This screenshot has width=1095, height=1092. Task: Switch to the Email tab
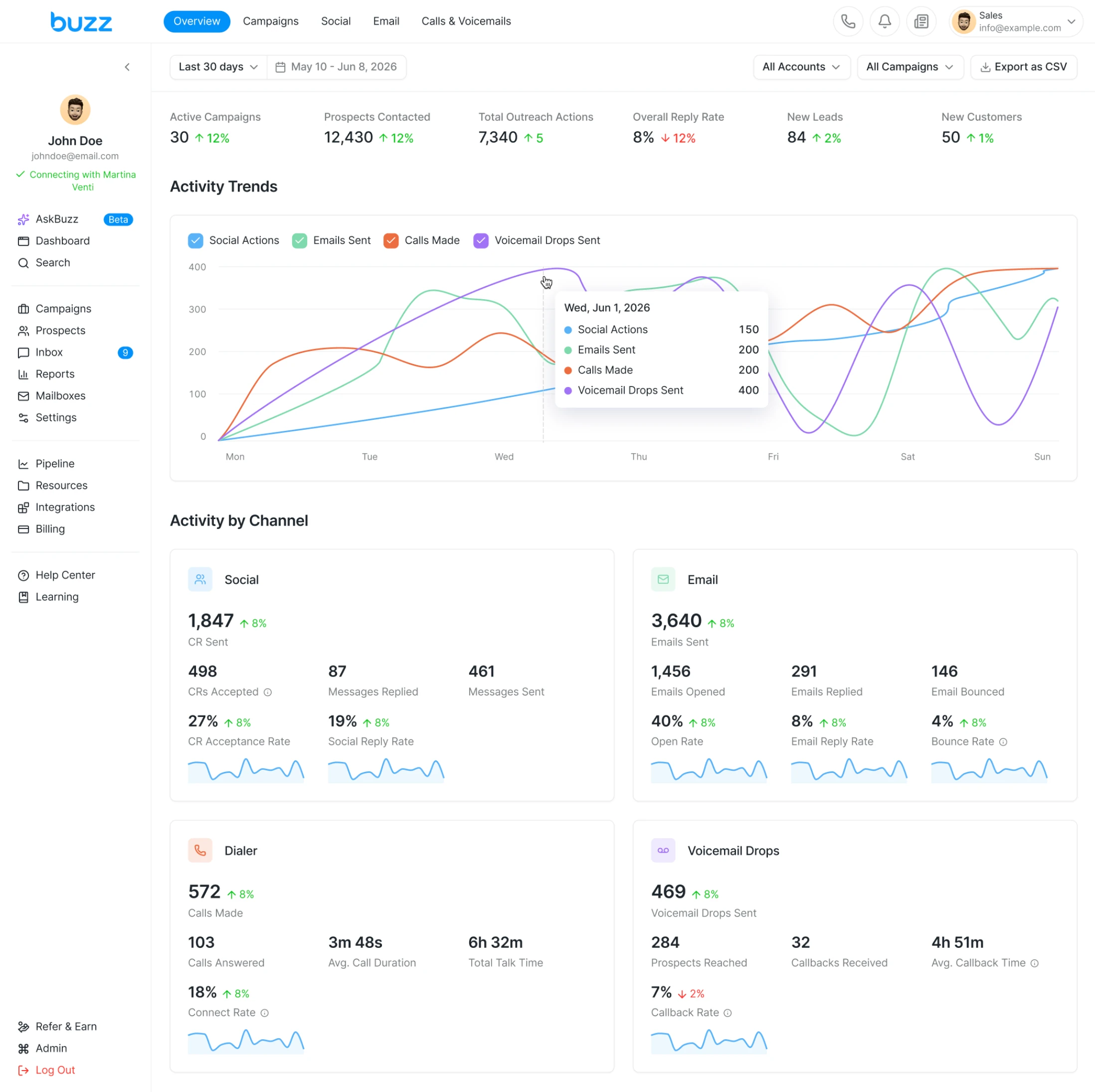point(386,21)
